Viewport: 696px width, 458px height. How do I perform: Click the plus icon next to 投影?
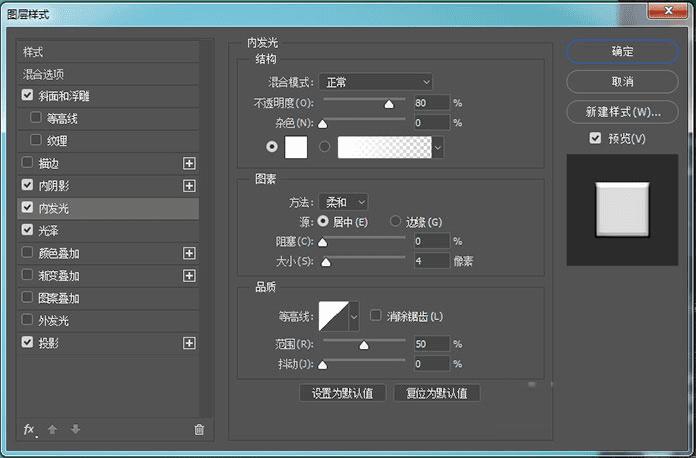tap(189, 343)
